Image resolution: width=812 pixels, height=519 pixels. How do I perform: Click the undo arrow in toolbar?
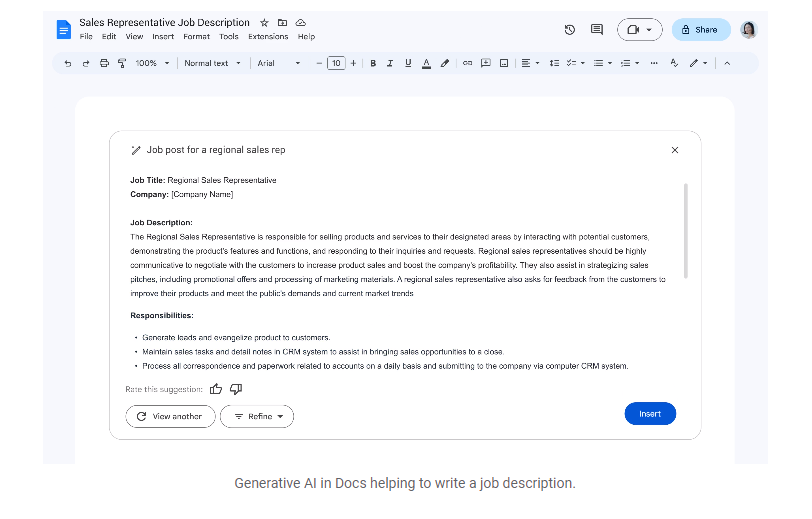pos(68,63)
